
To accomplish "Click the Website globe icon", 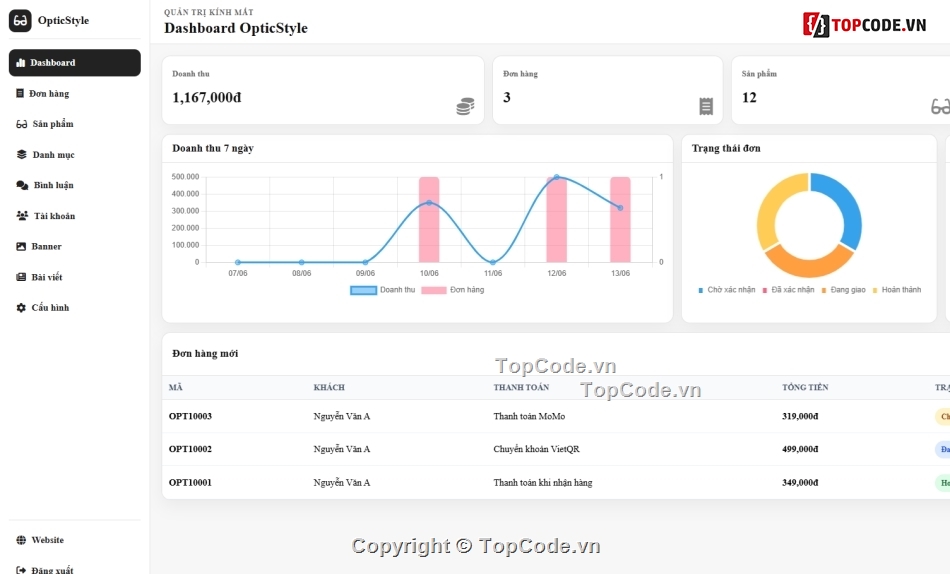I will pos(21,540).
